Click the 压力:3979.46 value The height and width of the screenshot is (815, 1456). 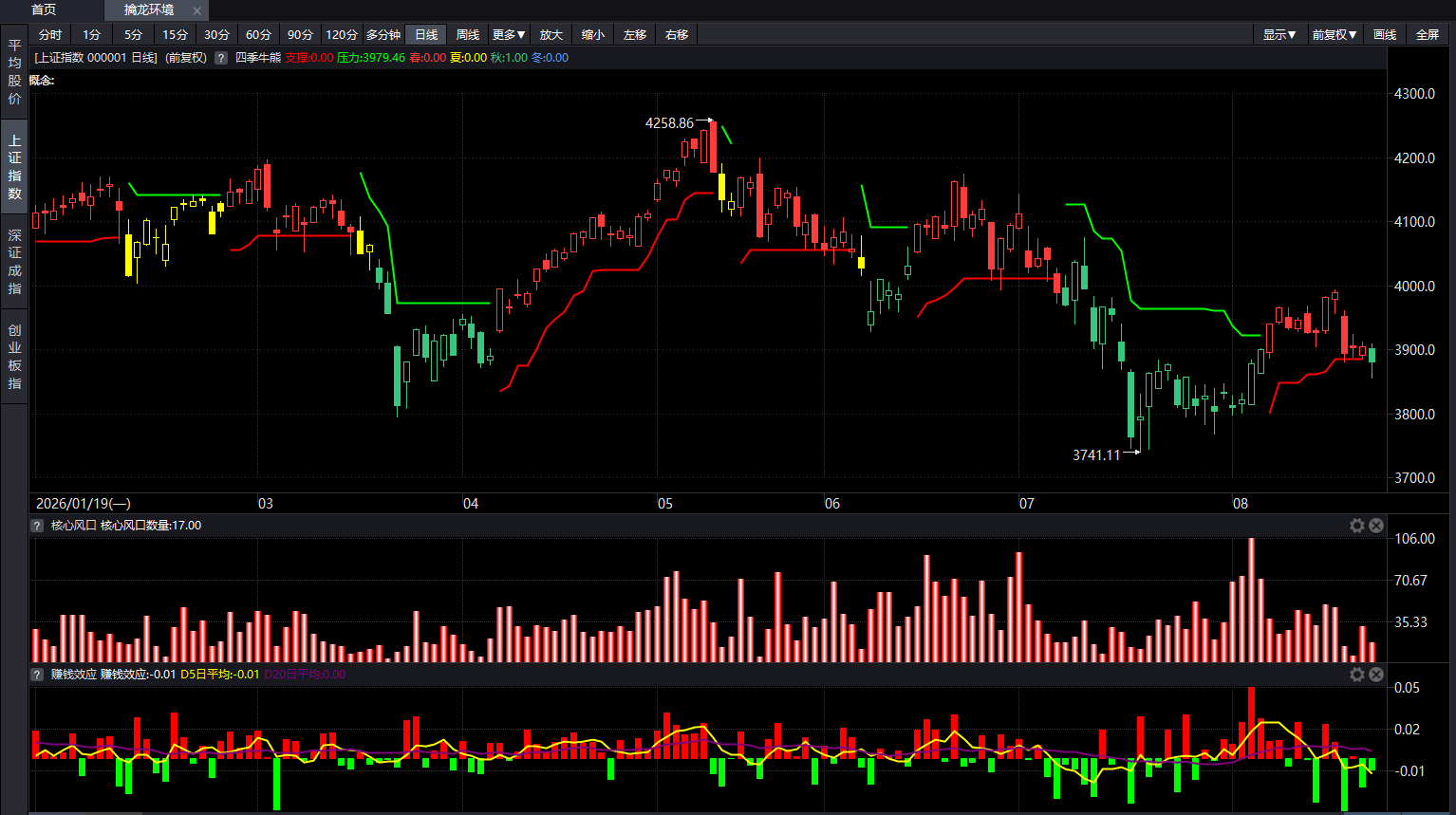coord(371,58)
